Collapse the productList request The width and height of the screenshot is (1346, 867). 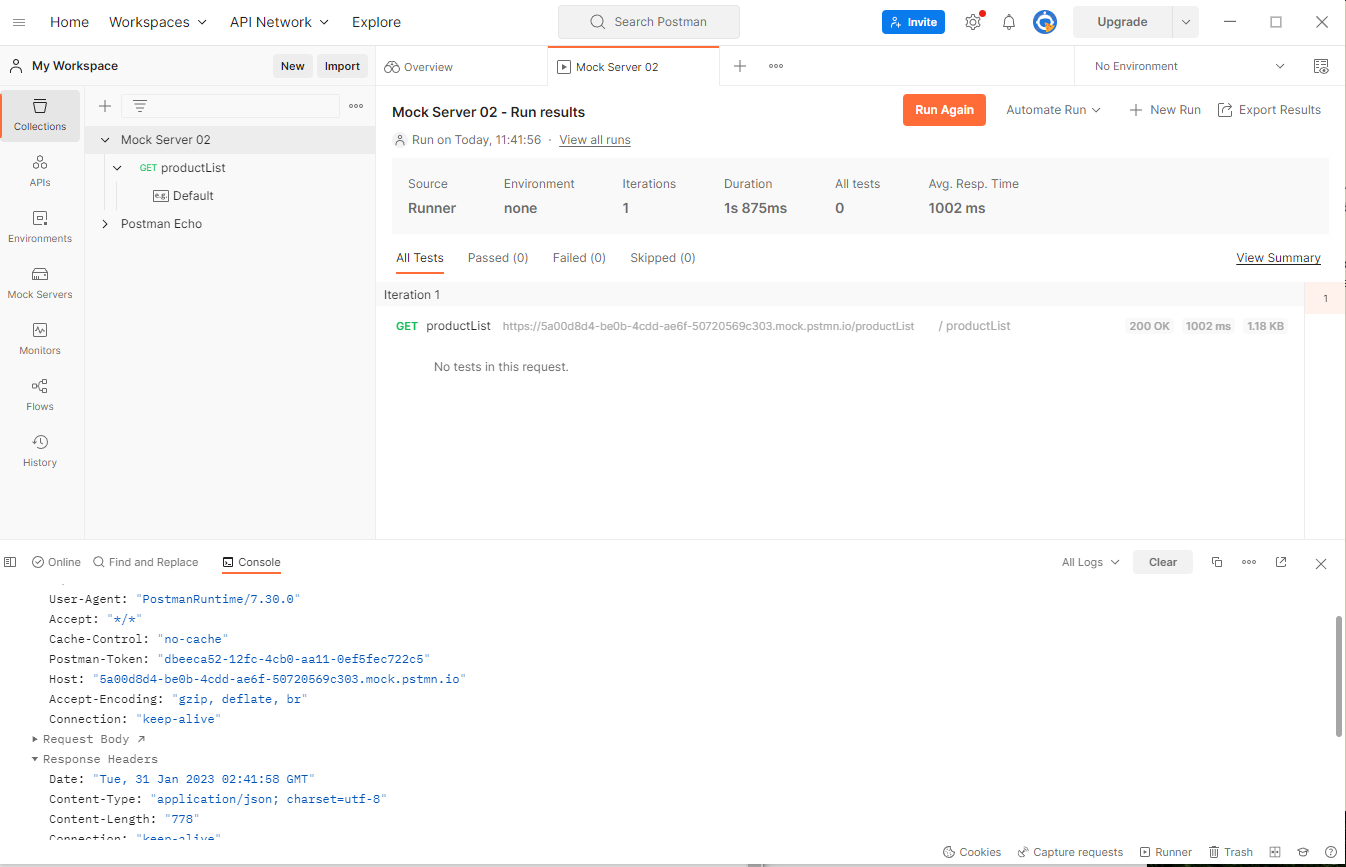click(118, 168)
